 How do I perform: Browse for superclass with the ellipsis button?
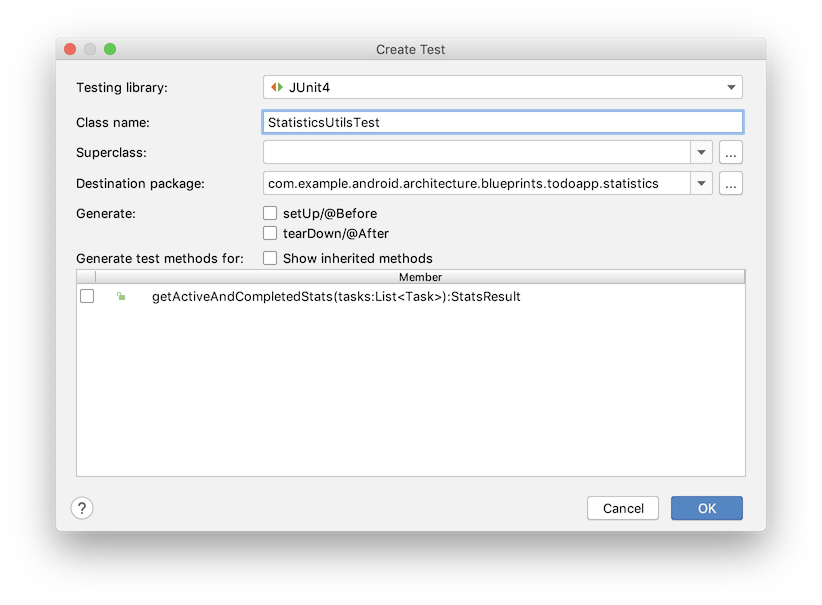[731, 153]
